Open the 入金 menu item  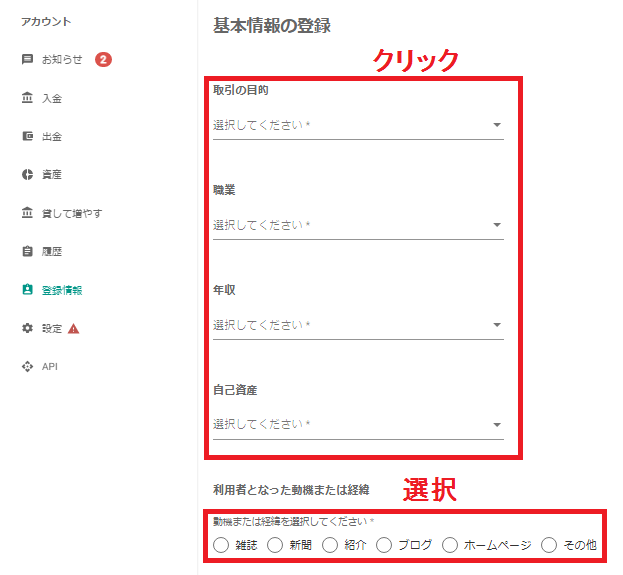52,98
